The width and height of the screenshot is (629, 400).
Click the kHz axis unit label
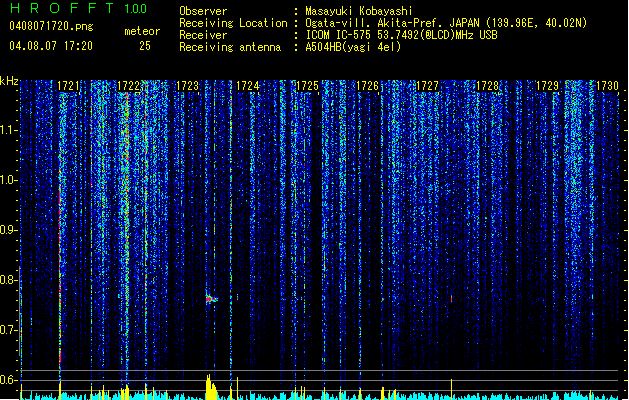tap(9, 81)
